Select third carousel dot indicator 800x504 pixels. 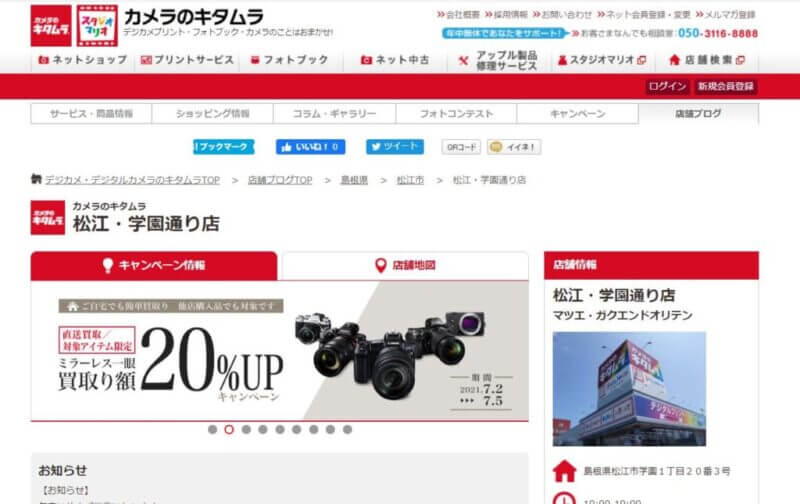pyautogui.click(x=246, y=430)
